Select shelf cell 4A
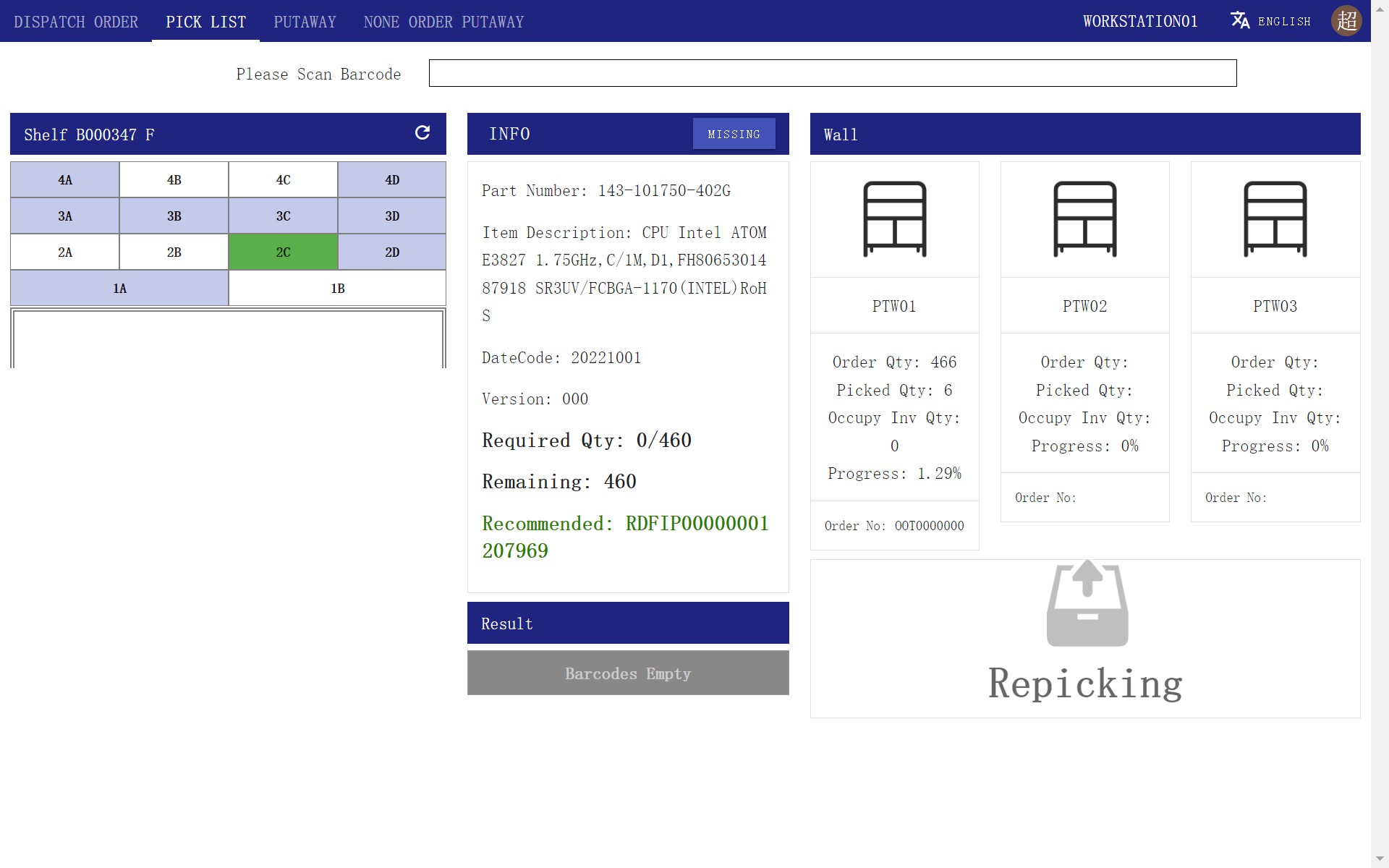The width and height of the screenshot is (1389, 868). [x=65, y=179]
